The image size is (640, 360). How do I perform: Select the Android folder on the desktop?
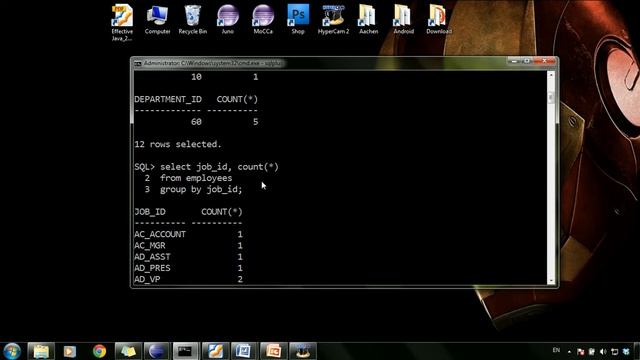click(403, 20)
